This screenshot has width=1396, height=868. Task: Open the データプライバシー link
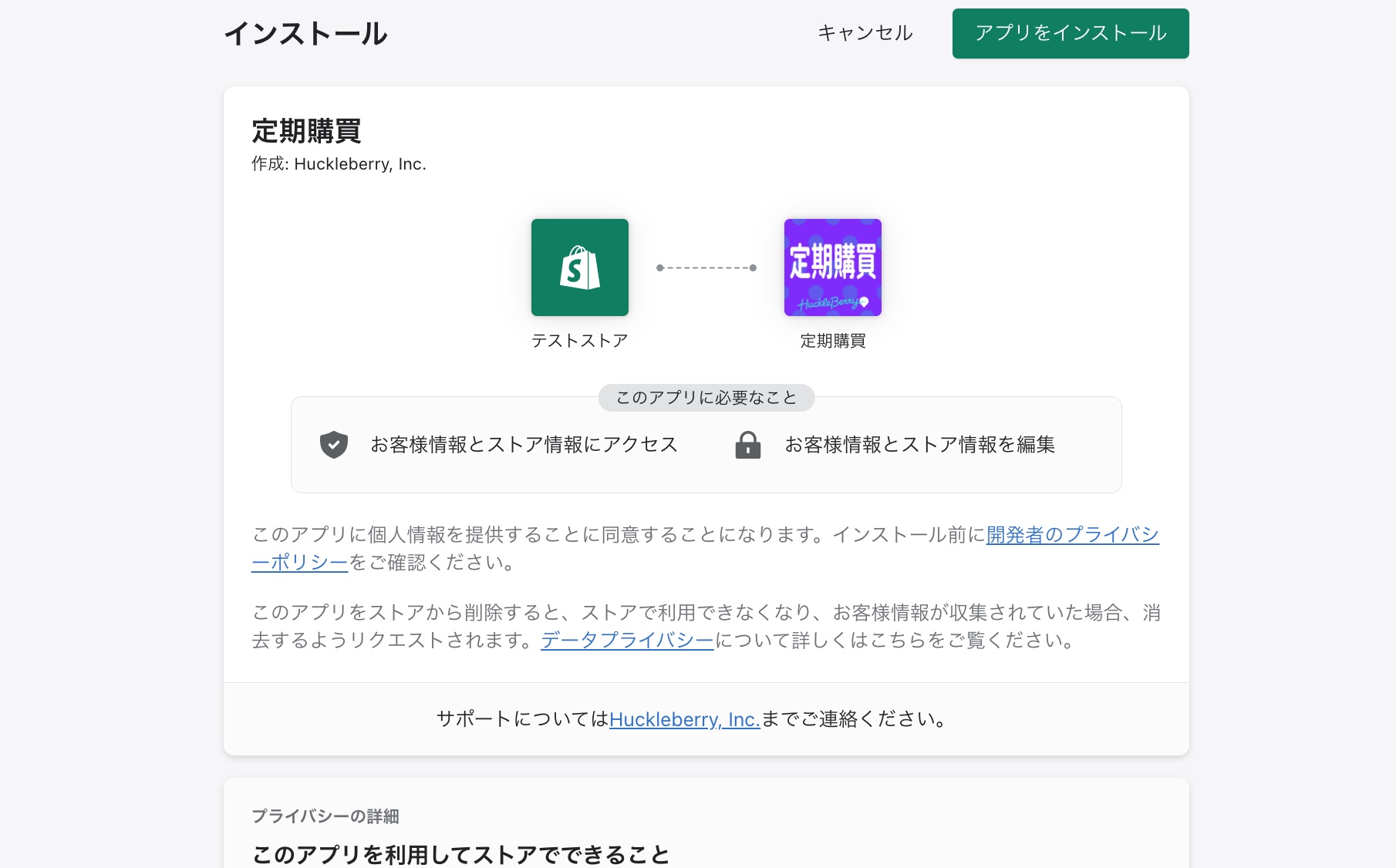[627, 640]
